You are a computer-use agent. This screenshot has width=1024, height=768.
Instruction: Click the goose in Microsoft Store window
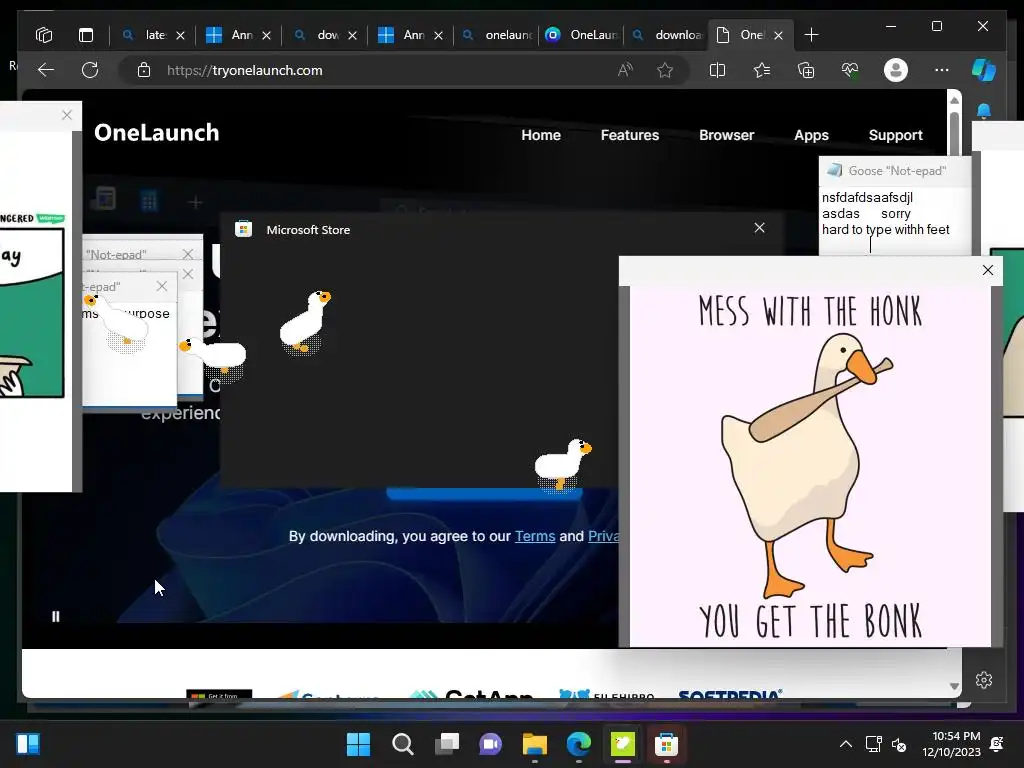point(304,321)
